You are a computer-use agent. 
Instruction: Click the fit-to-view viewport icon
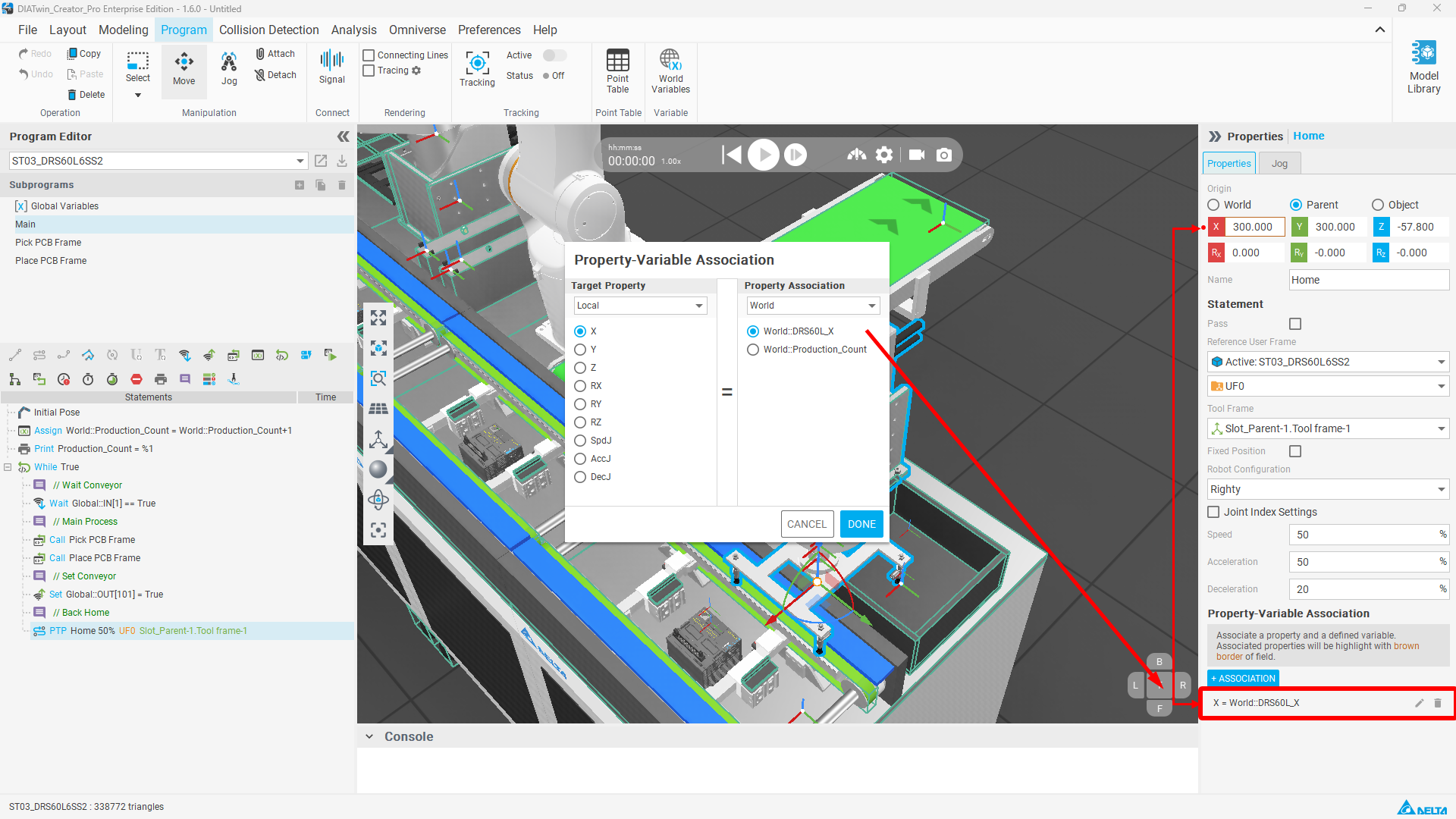pyautogui.click(x=378, y=318)
